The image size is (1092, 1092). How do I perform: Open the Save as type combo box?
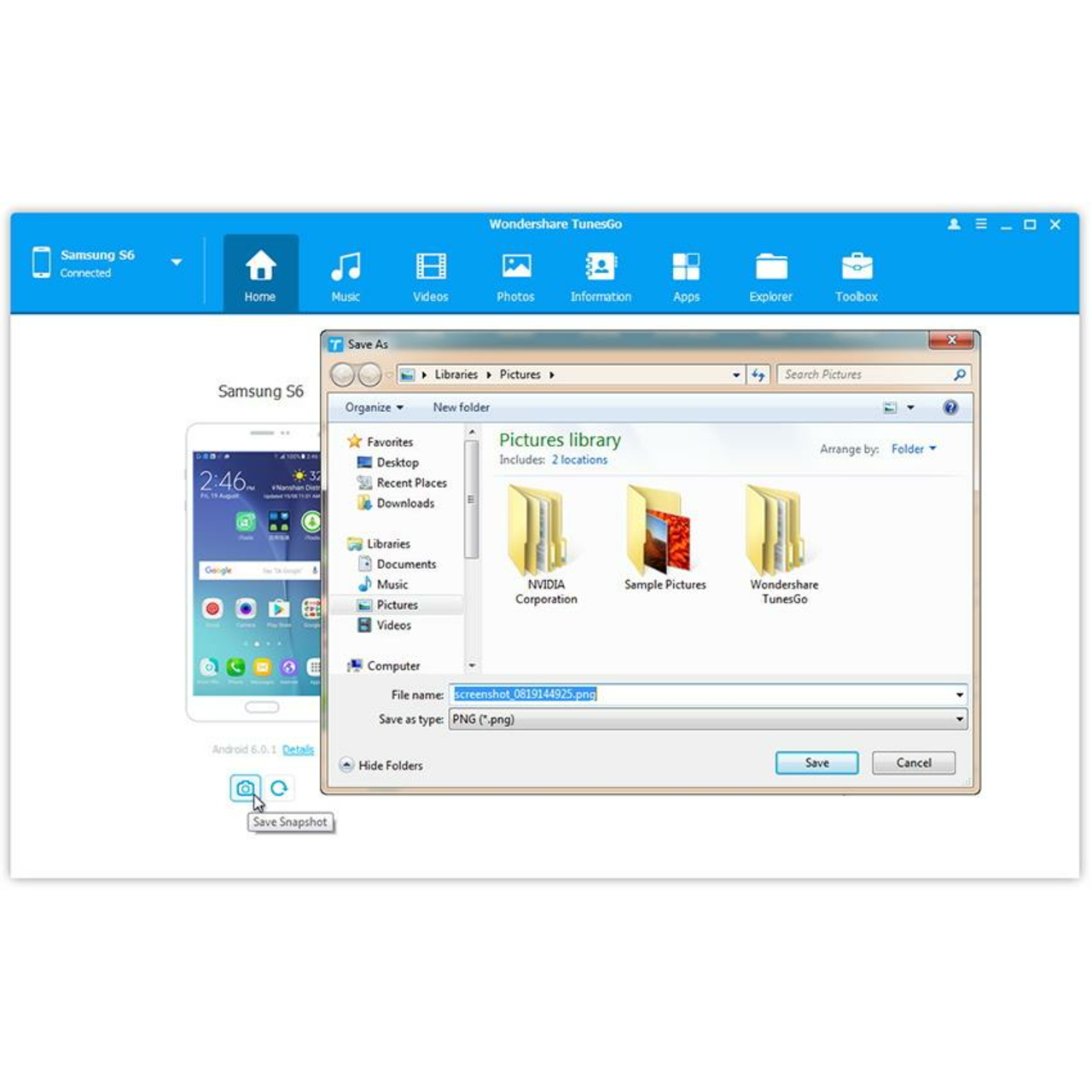708,719
